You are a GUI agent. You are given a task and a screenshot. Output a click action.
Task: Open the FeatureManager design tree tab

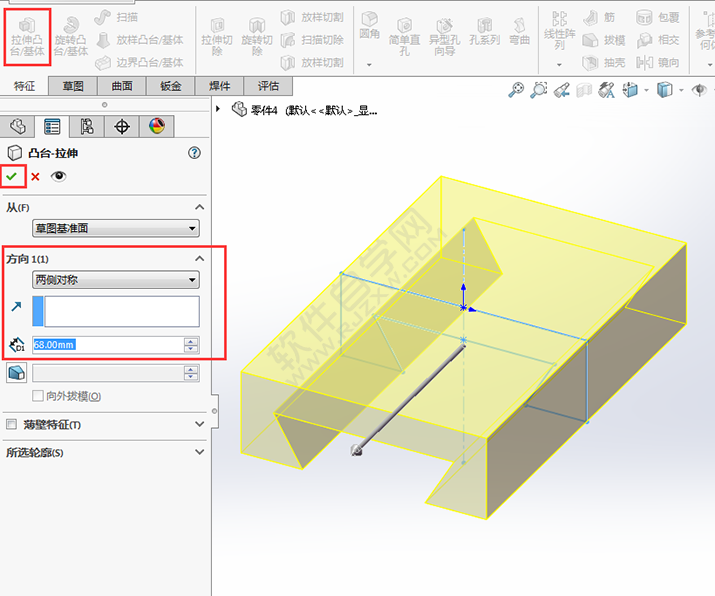point(17,126)
